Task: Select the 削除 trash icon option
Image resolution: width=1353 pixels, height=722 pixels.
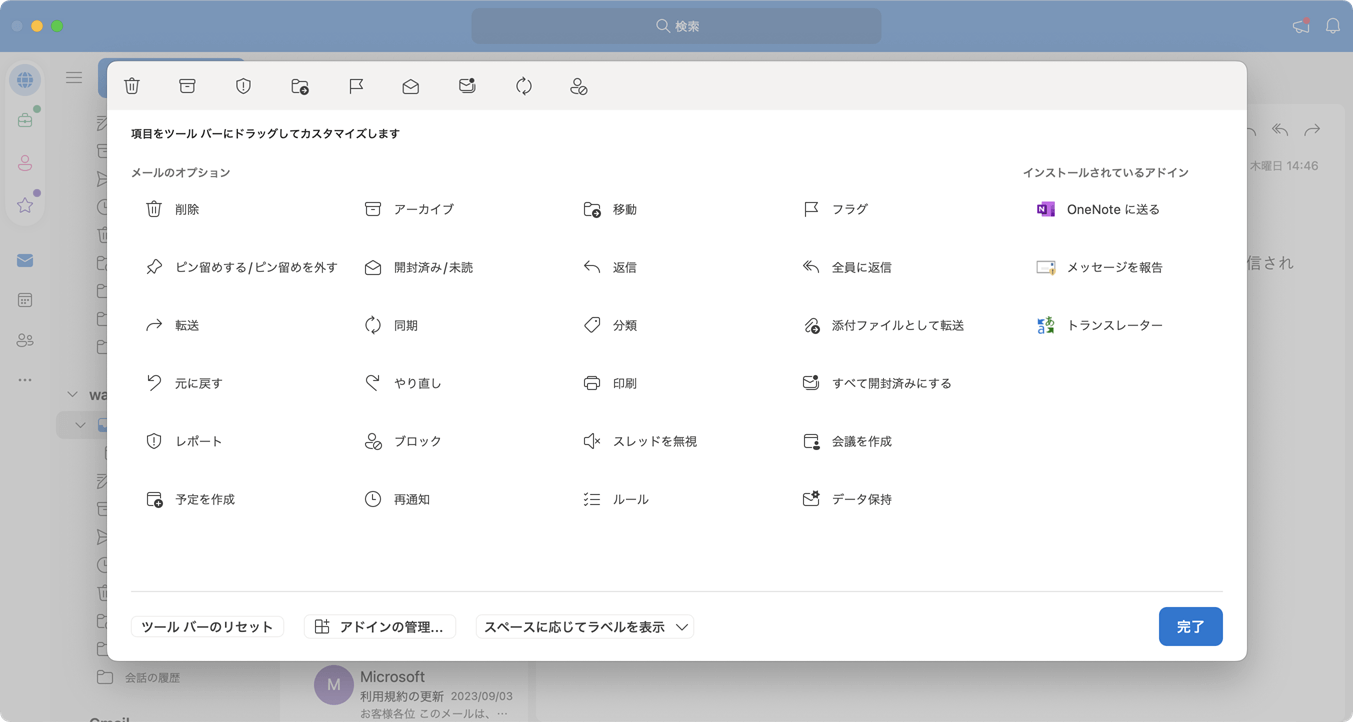Action: coord(173,209)
